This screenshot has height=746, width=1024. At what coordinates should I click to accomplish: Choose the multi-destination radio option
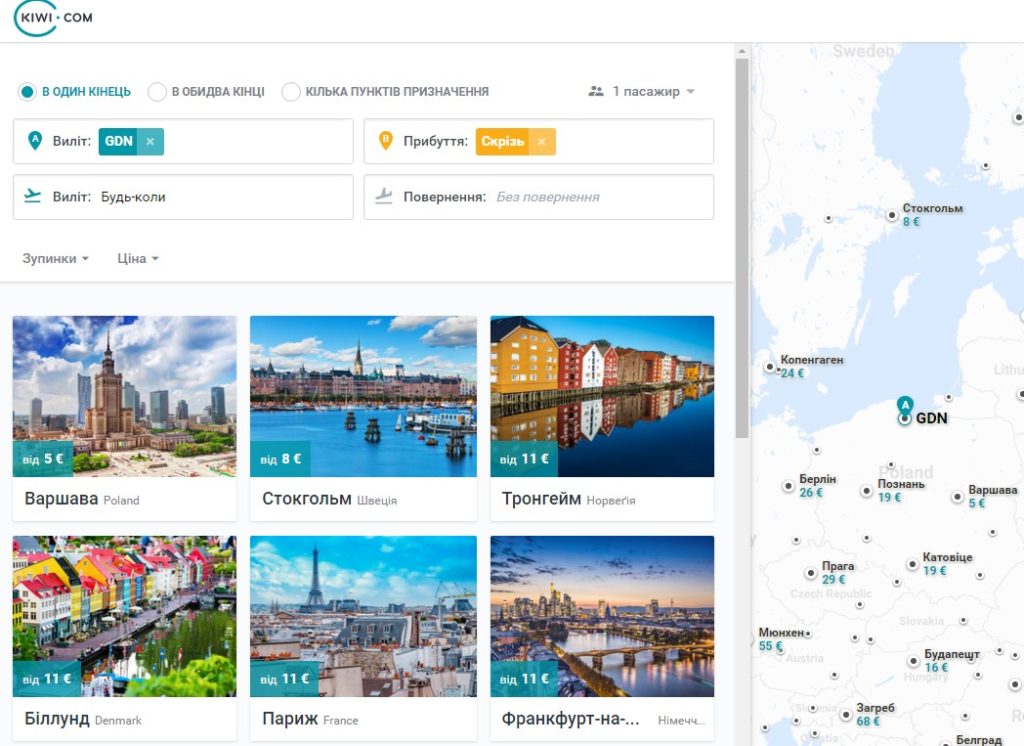coord(291,91)
